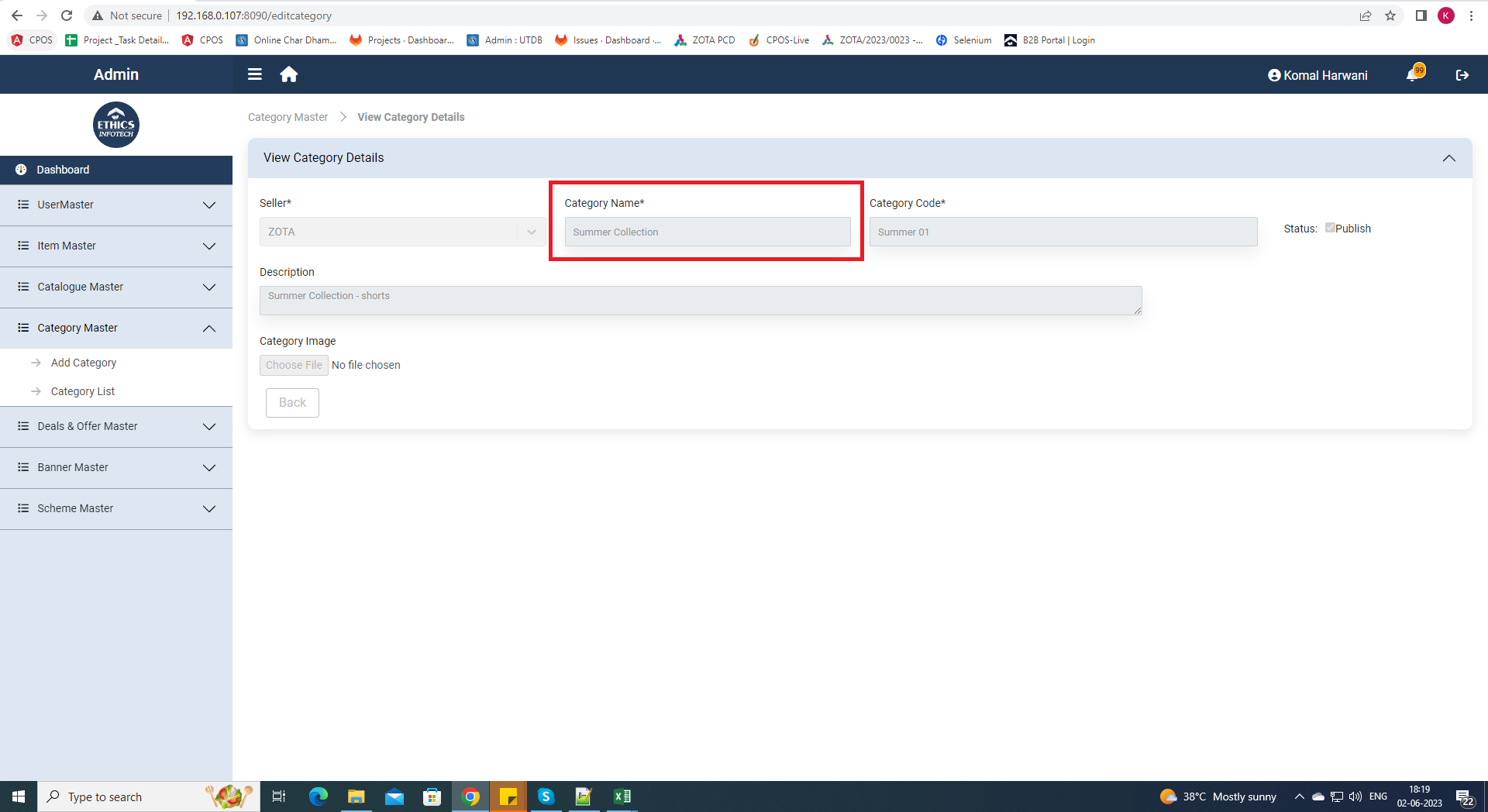1488x812 pixels.
Task: Toggle the Publish status checkbox
Action: pos(1330,228)
